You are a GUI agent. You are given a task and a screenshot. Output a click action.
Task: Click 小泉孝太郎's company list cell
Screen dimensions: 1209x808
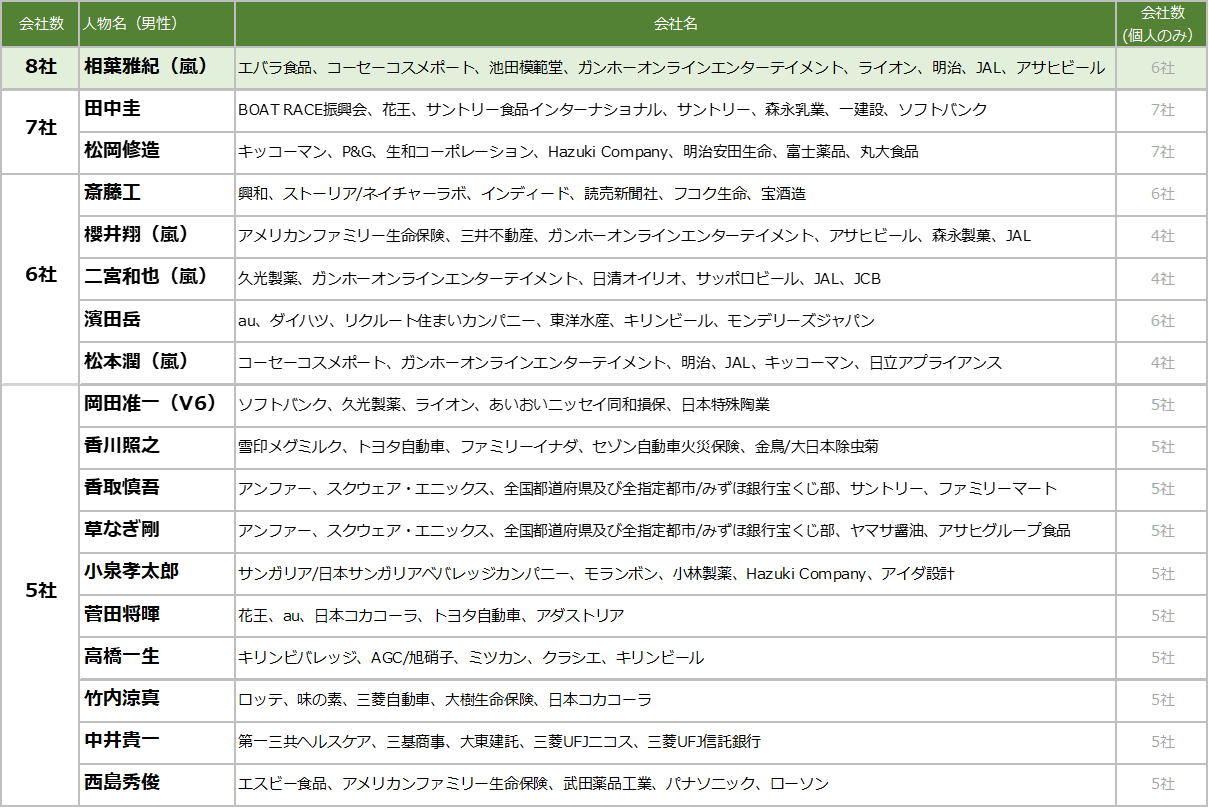pyautogui.click(x=675, y=573)
